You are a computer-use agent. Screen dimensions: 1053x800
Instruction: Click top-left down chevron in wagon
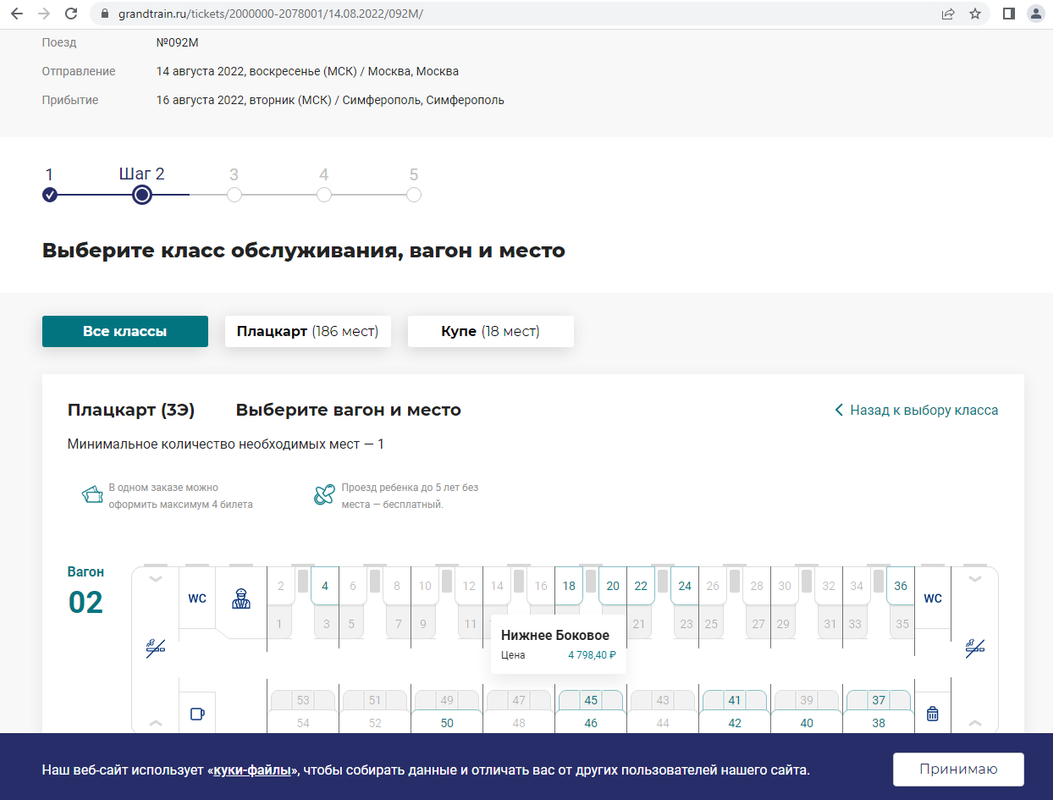tap(155, 579)
